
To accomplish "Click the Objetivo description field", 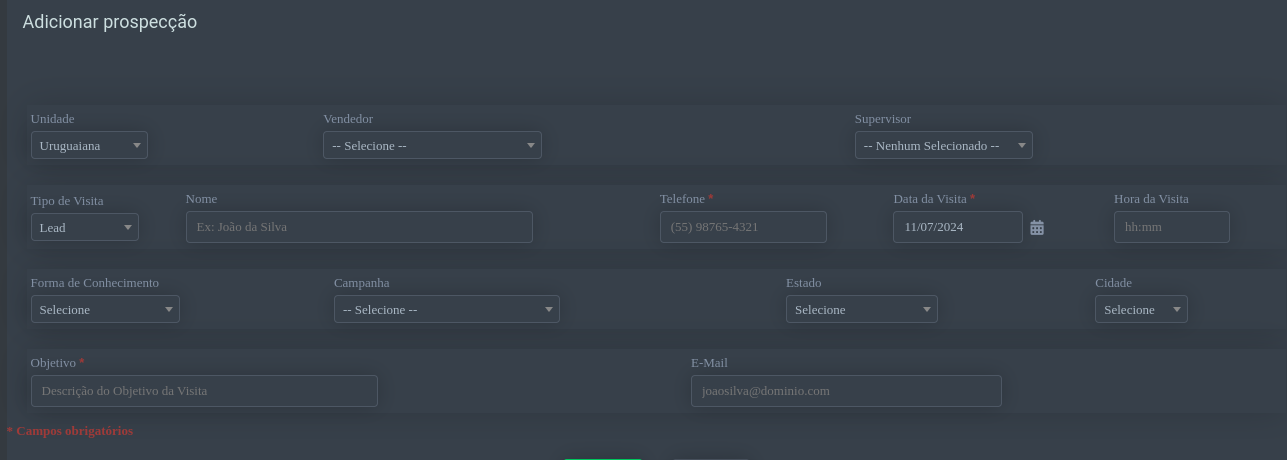I will (x=204, y=391).
